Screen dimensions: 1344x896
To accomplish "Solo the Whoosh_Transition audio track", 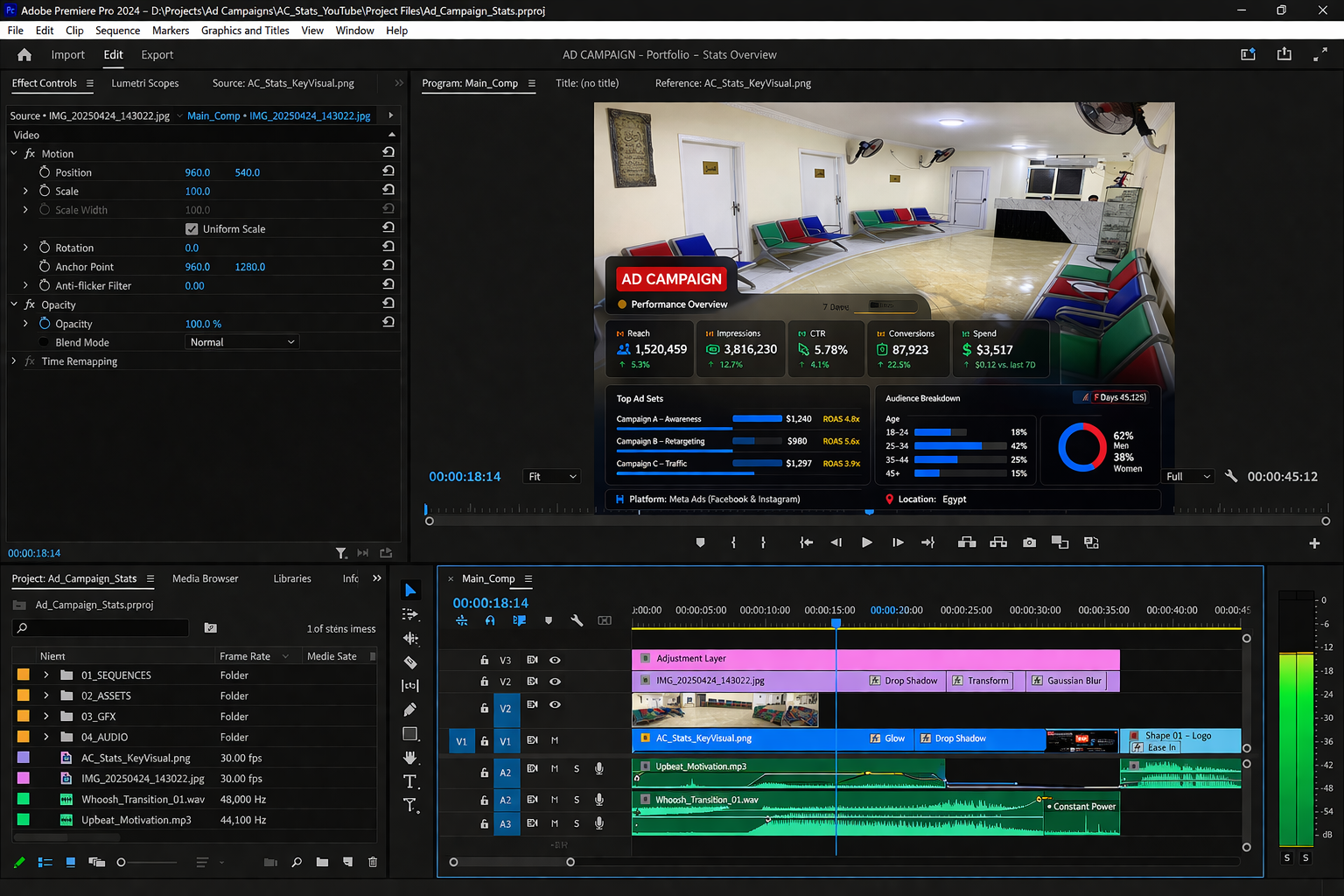I will pyautogui.click(x=577, y=800).
